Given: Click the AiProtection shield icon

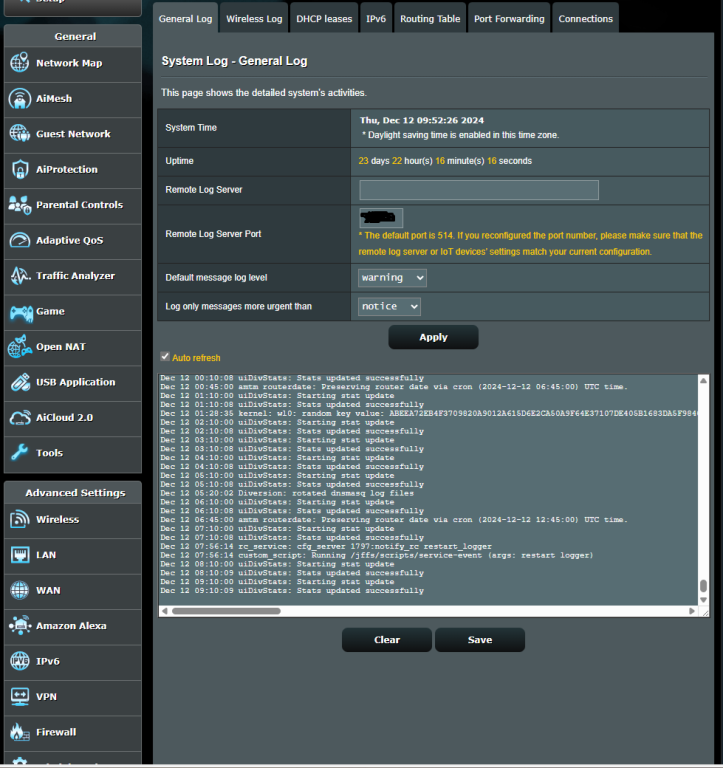Looking at the screenshot, I should (20, 169).
